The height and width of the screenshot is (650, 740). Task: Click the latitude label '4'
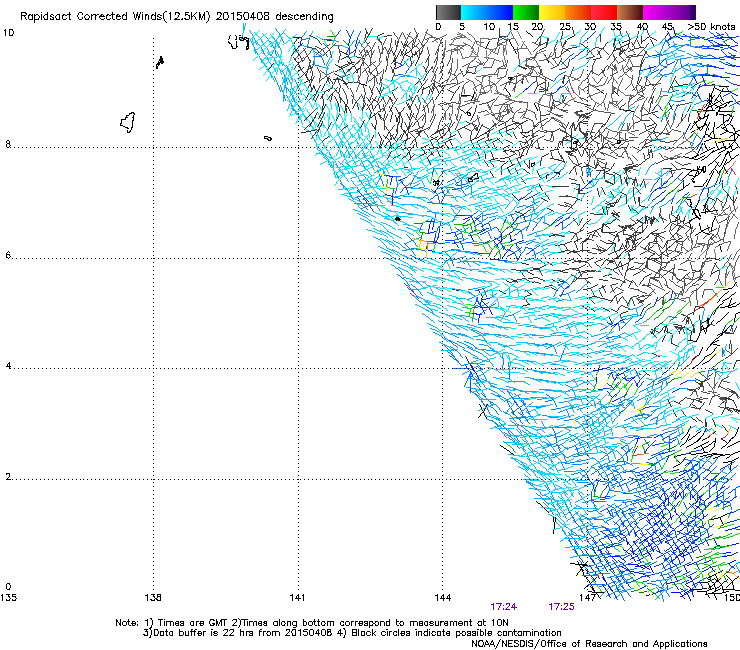pos(8,366)
